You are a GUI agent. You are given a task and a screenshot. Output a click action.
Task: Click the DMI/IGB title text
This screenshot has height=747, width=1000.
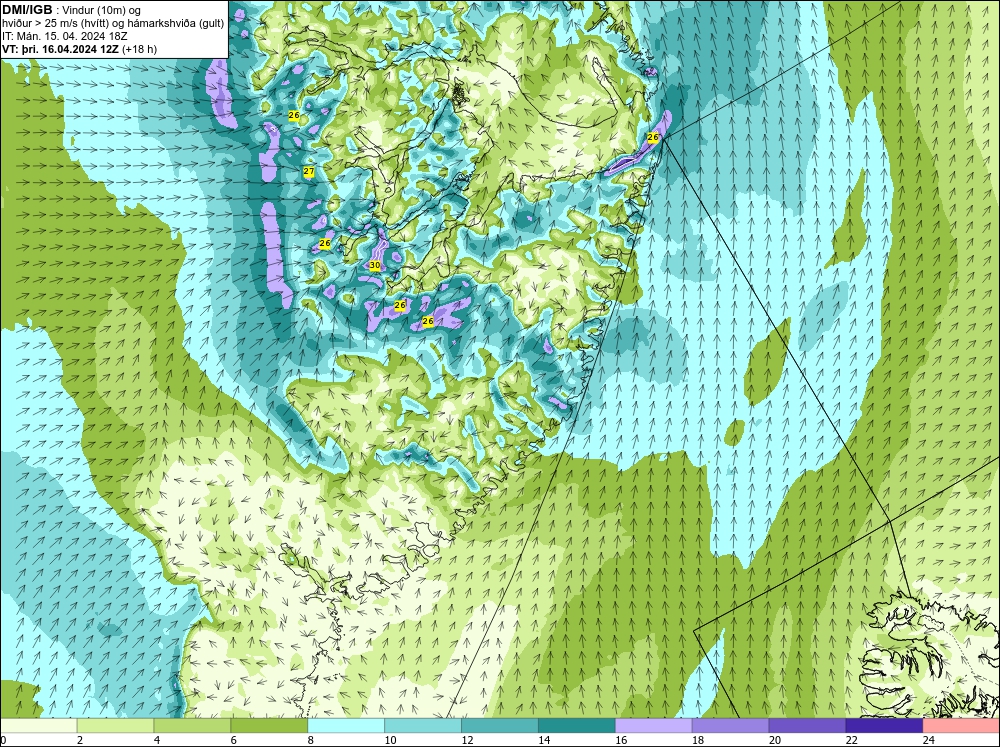[27, 10]
